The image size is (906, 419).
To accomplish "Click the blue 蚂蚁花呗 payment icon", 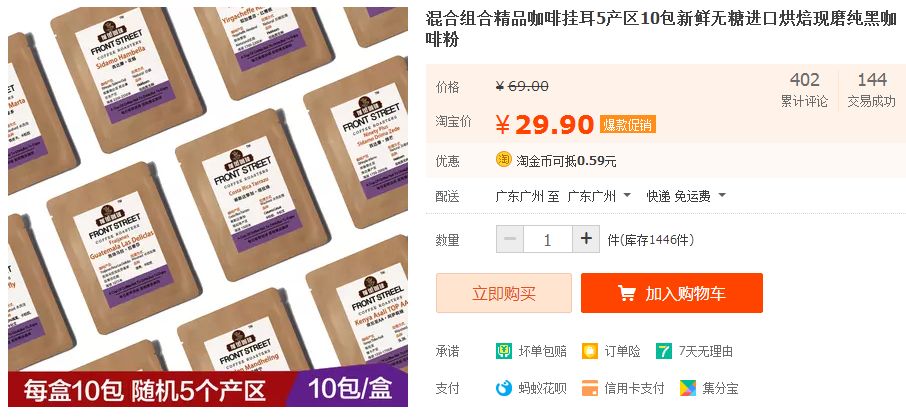I will 504,388.
